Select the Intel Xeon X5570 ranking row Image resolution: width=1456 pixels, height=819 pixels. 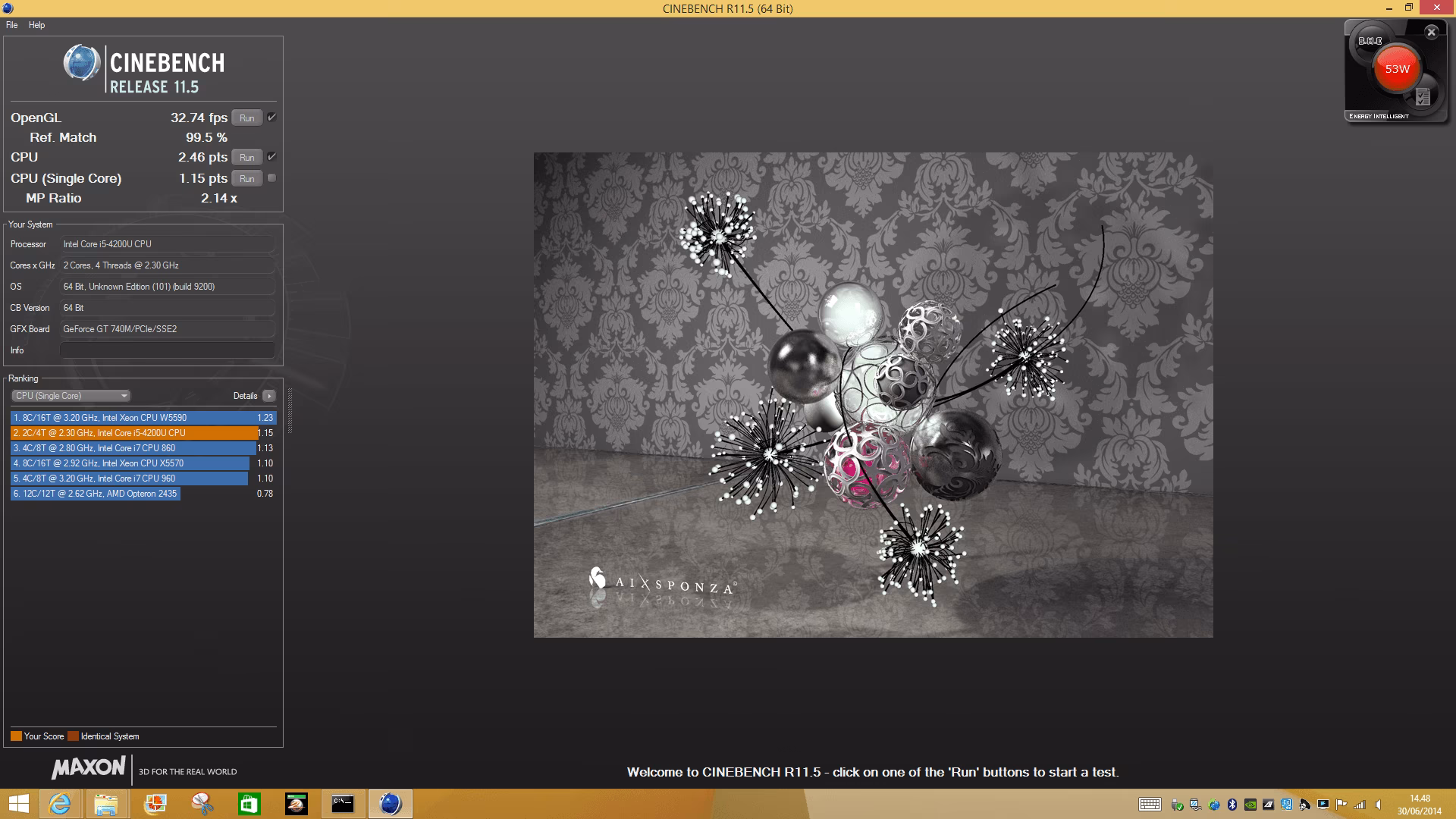(143, 463)
